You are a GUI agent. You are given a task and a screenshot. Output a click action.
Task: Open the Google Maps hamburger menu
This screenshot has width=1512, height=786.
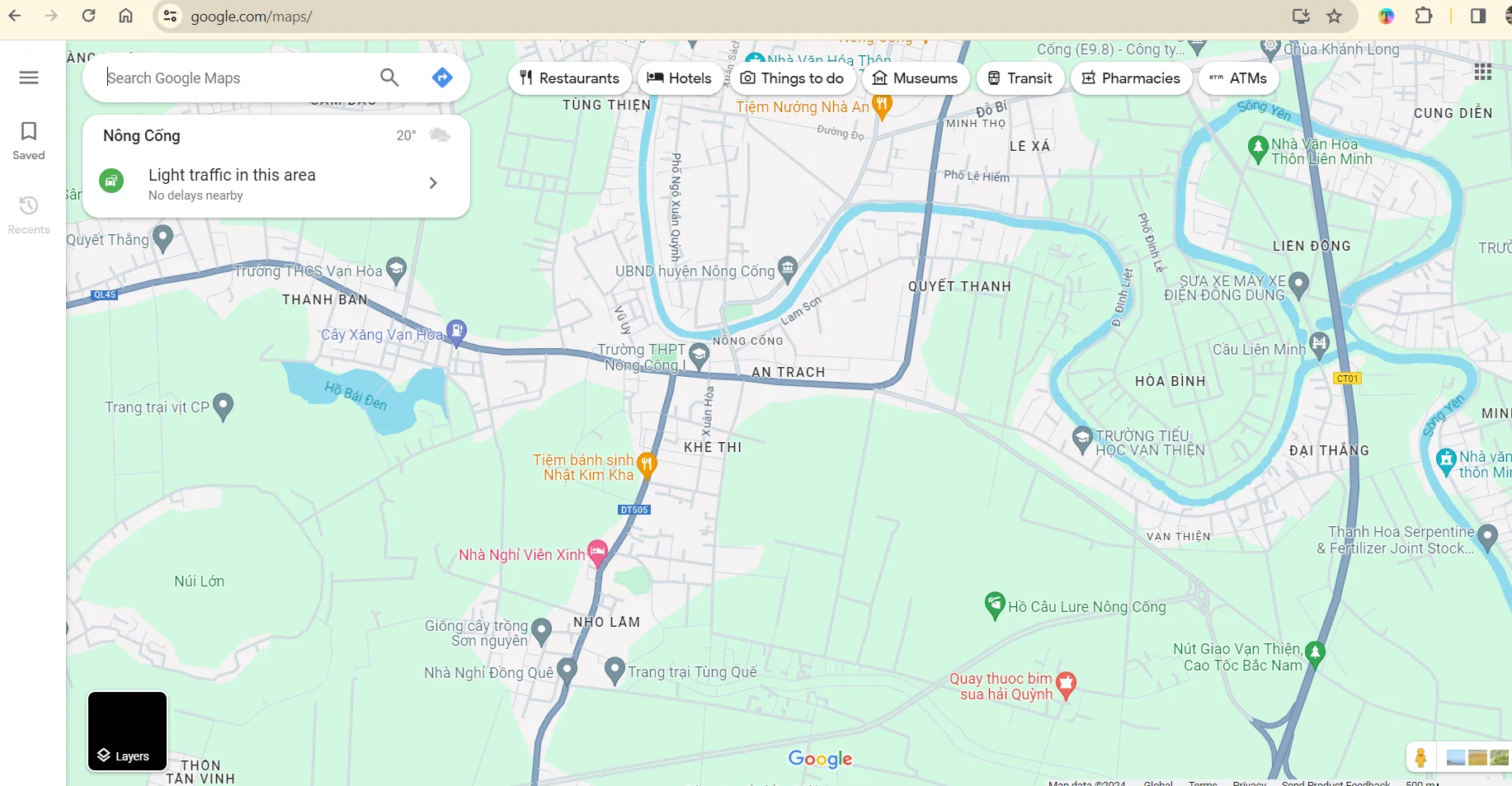point(29,78)
